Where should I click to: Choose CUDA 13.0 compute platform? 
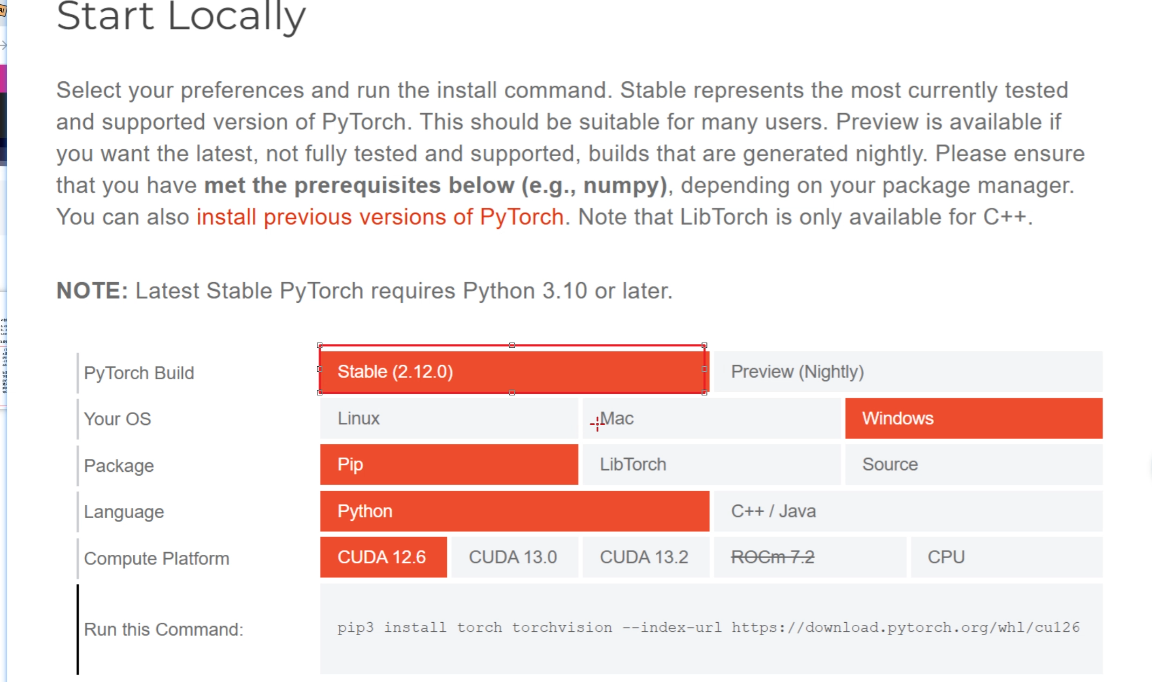click(x=514, y=557)
